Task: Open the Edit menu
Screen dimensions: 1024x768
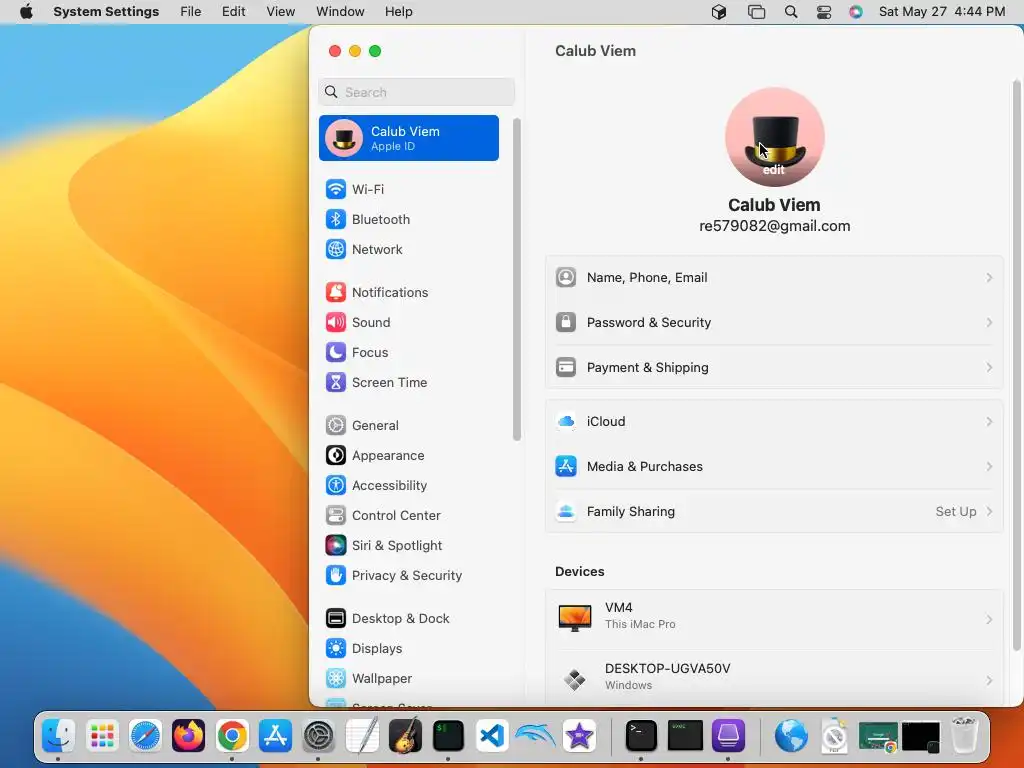Action: pyautogui.click(x=233, y=12)
